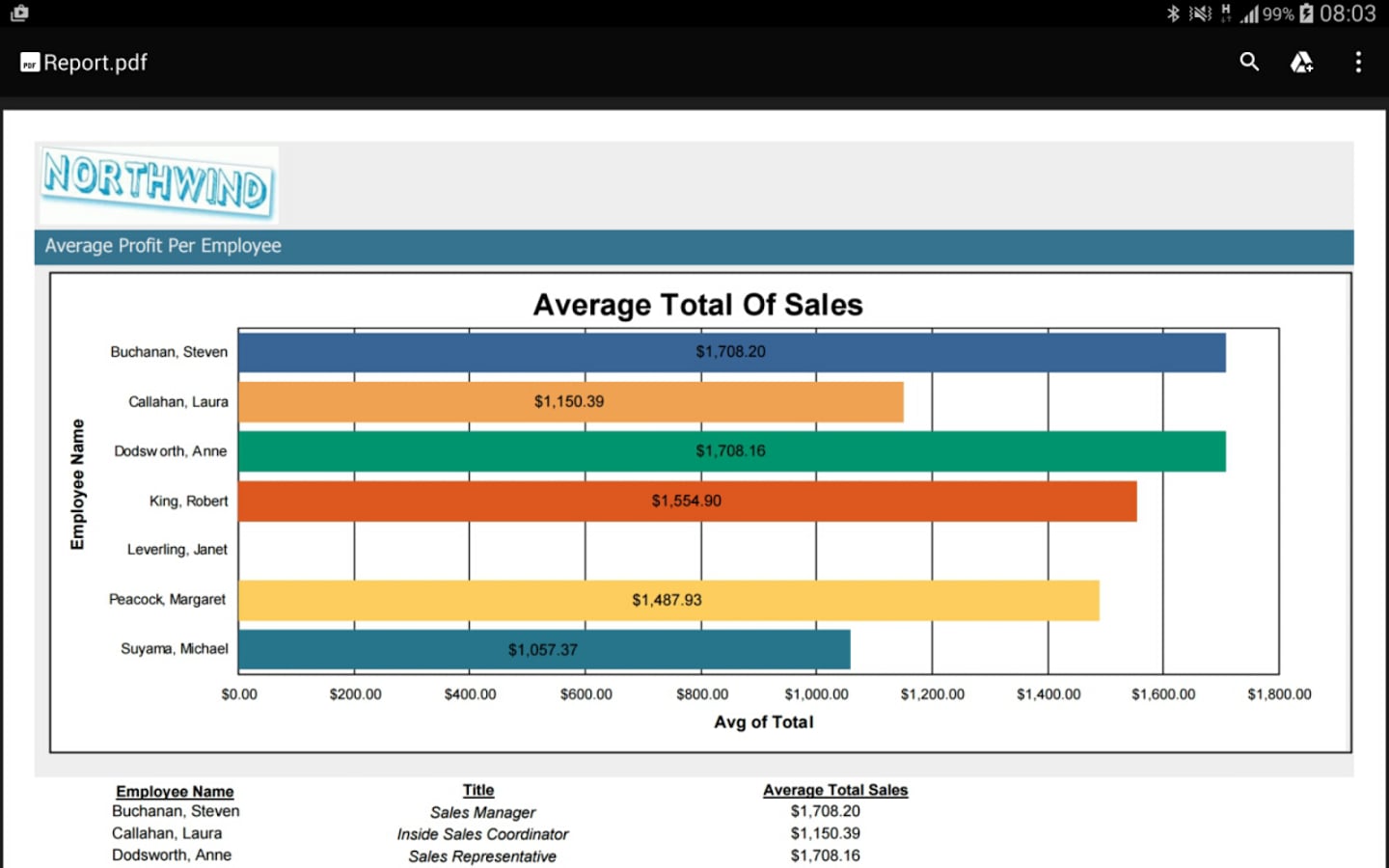Viewport: 1389px width, 868px height.
Task: Tap the King, Robert axis label
Action: coord(189,502)
